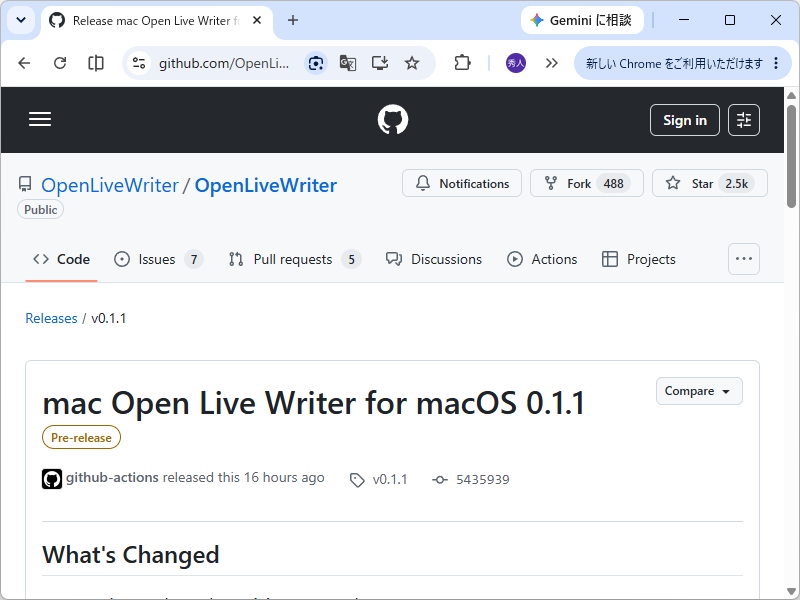Click the github-actions avatar
800x600 pixels.
pyautogui.click(x=52, y=479)
